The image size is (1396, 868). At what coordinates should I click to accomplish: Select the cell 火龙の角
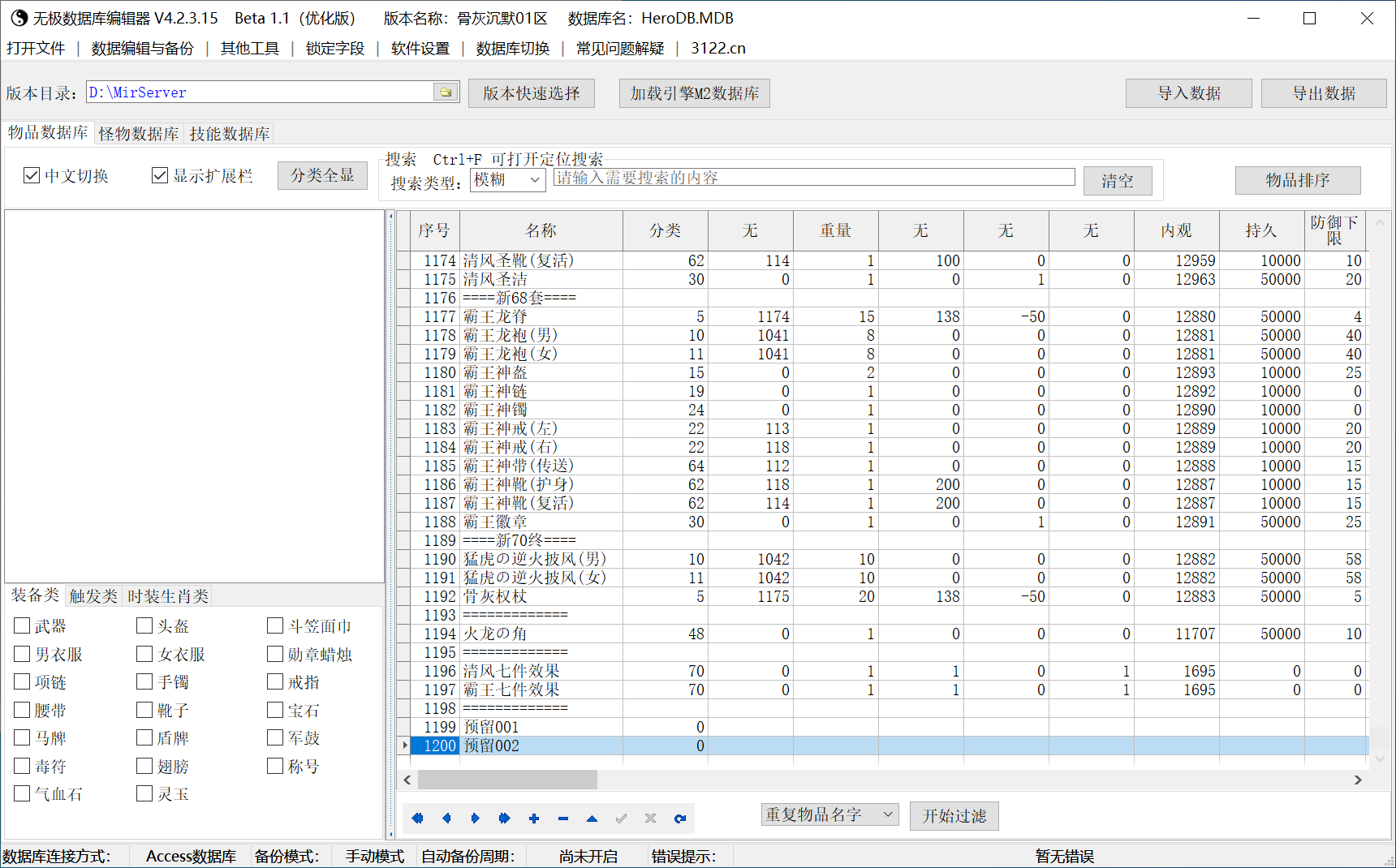point(541,634)
